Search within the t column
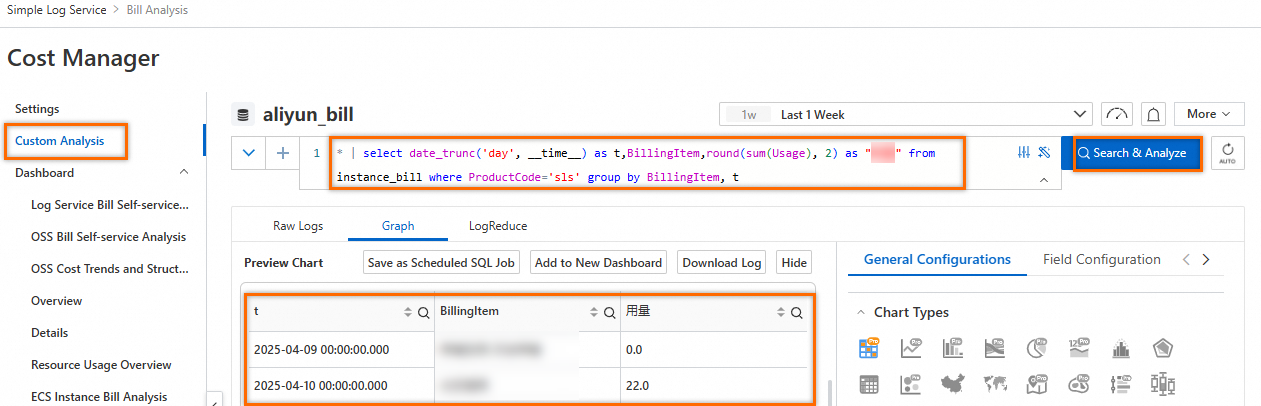This screenshot has height=406, width=1261. pyautogui.click(x=423, y=313)
